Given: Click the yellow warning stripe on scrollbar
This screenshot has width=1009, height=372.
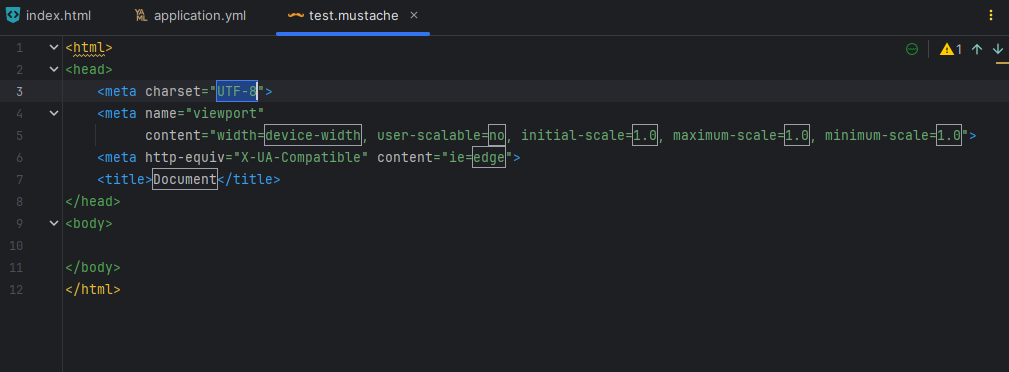Looking at the screenshot, I should [x=1002, y=63].
